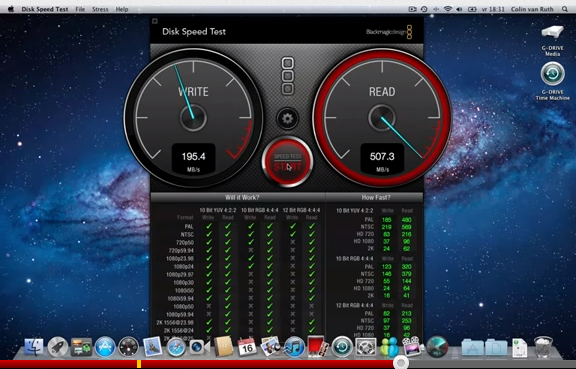Image resolution: width=576 pixels, height=369 pixels.
Task: Open the Applications folder stack in dock
Action: coord(472,347)
